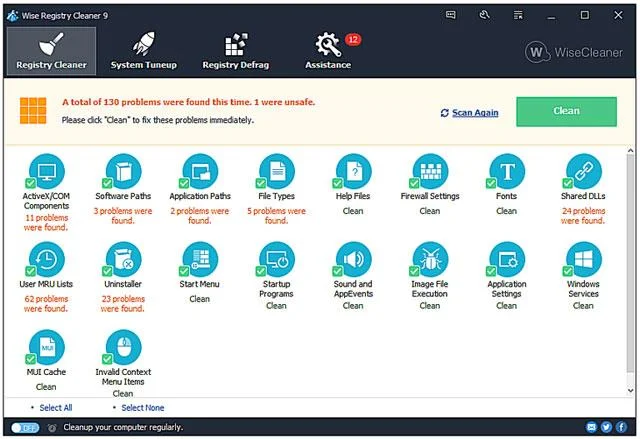640x439 pixels.
Task: Click the Select None link
Action: [x=143, y=408]
